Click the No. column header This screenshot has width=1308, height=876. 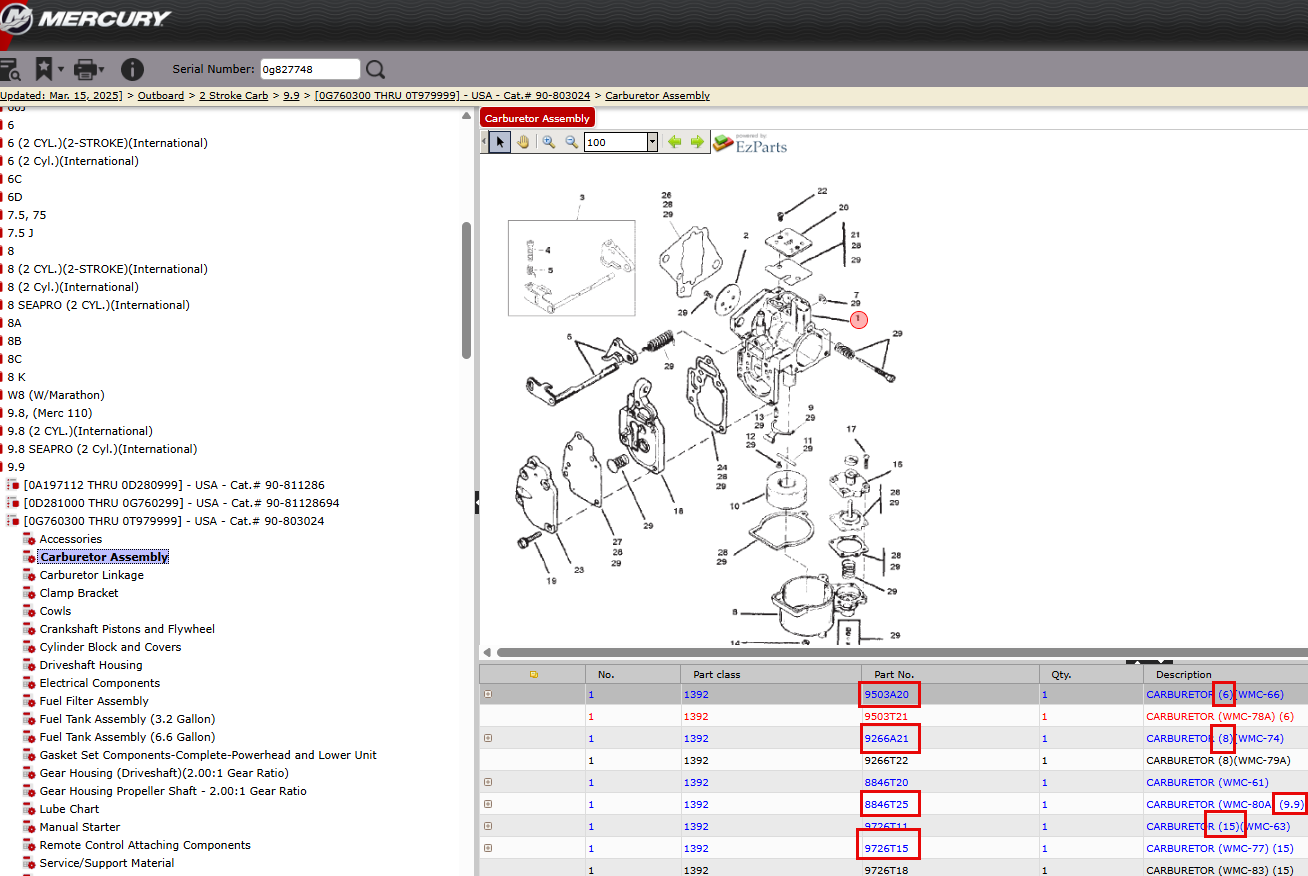coord(632,674)
